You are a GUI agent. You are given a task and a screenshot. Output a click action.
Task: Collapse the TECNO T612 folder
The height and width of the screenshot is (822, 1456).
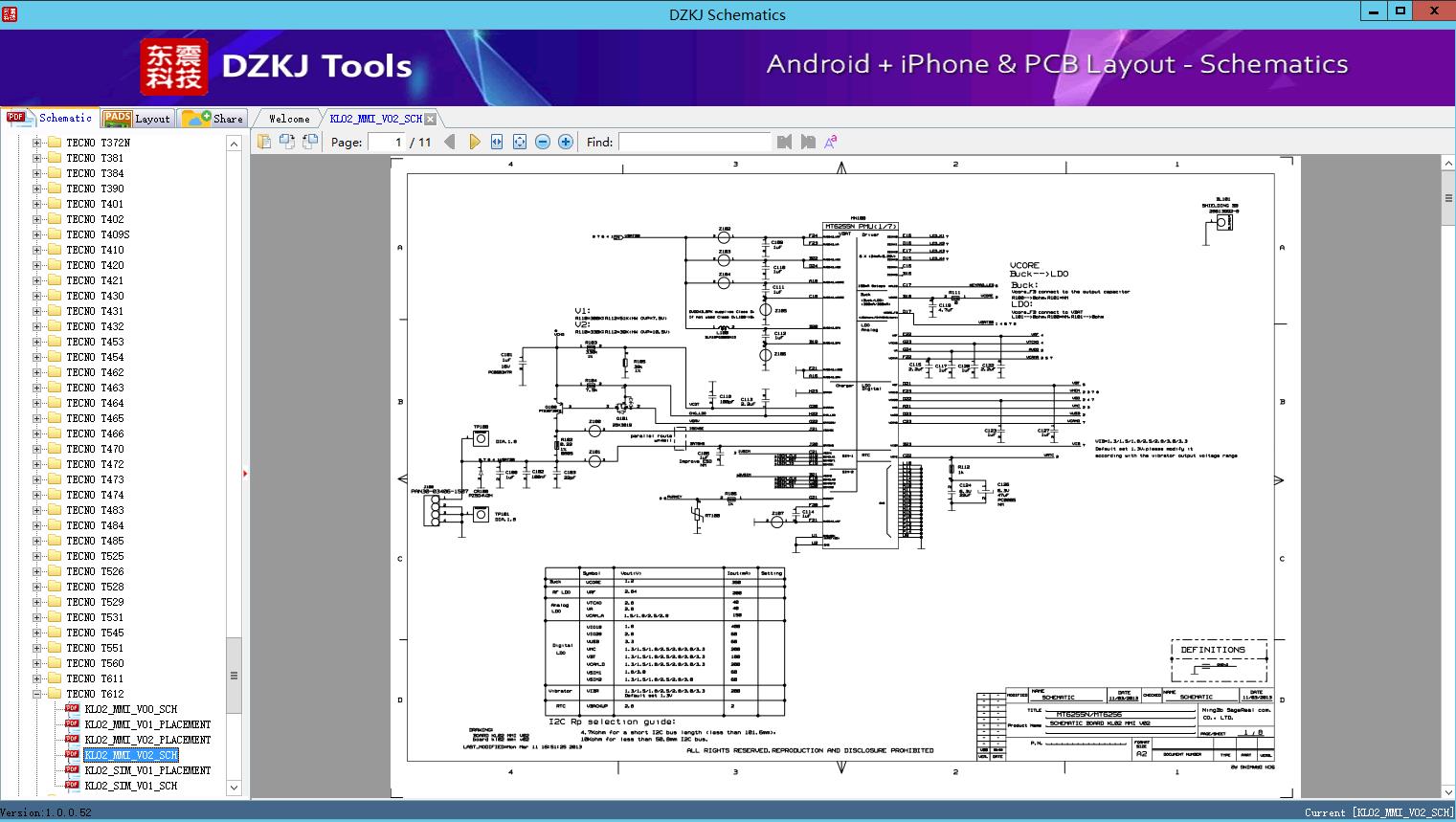pos(36,694)
